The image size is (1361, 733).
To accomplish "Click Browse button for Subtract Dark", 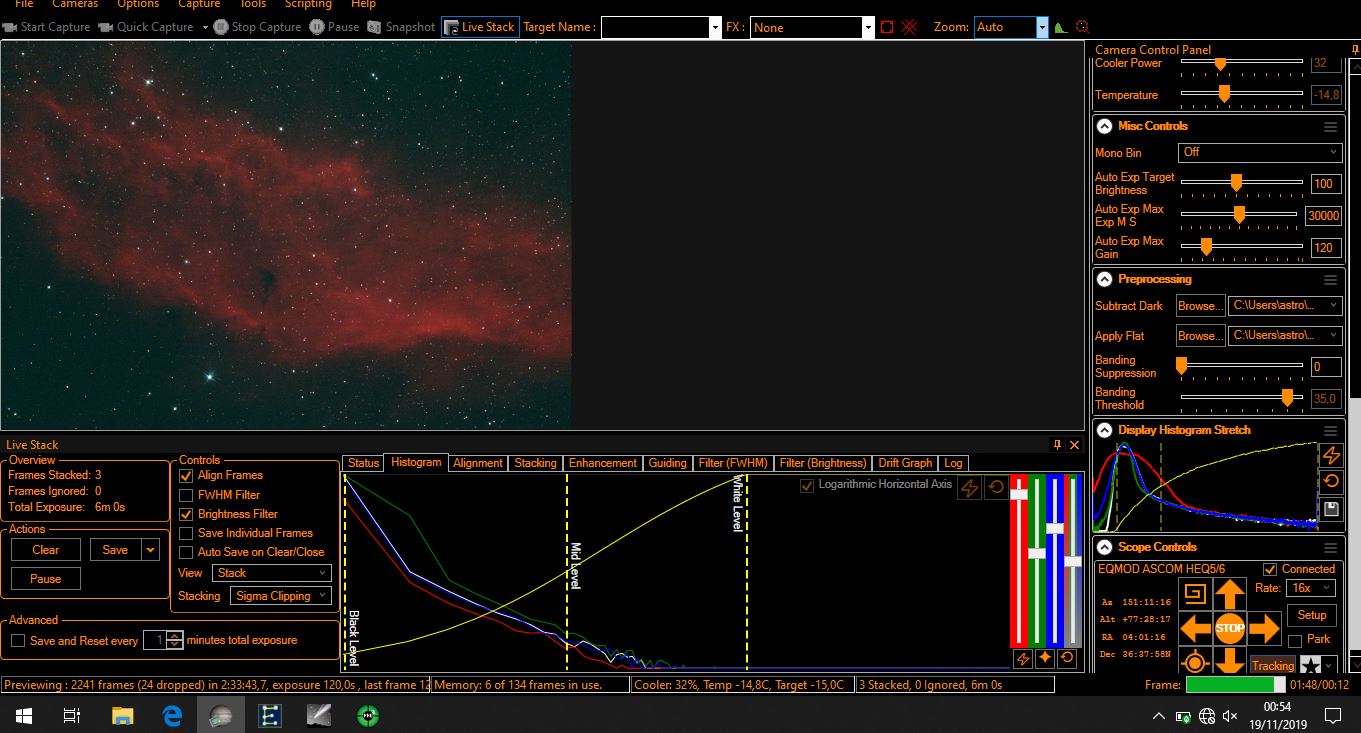I will 1198,306.
